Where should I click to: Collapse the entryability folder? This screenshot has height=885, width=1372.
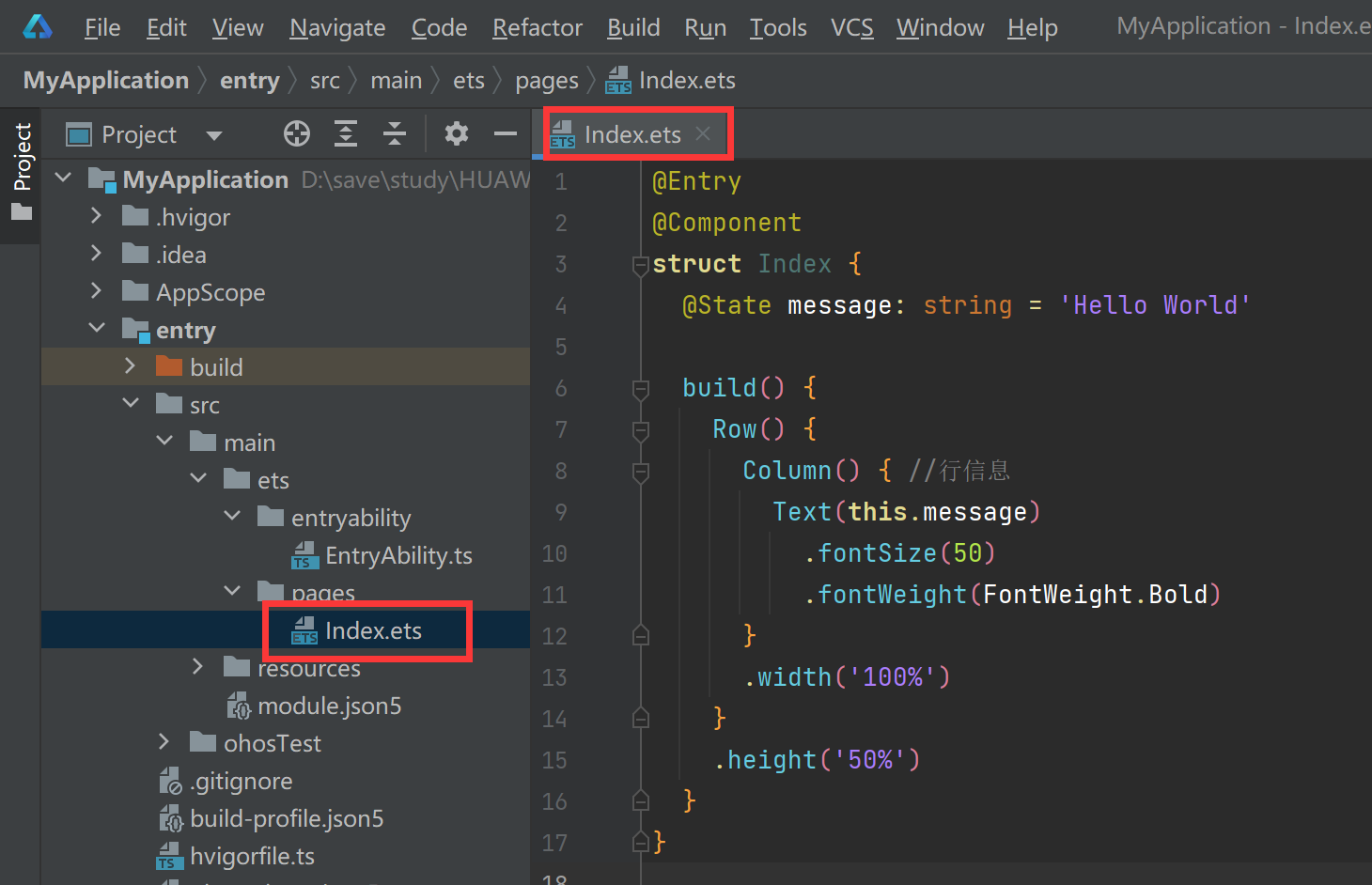pyautogui.click(x=232, y=516)
